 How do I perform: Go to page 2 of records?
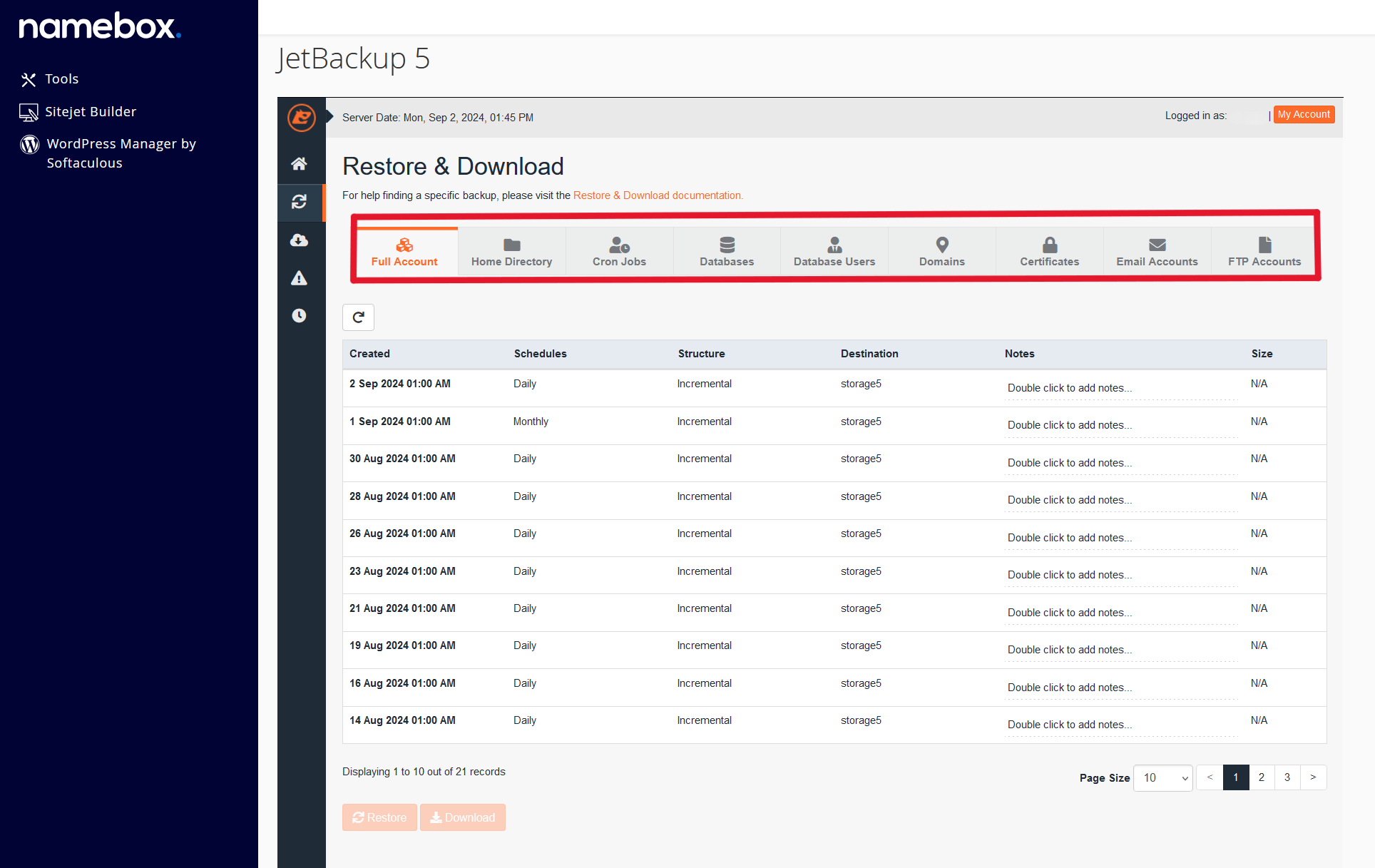coord(1262,777)
